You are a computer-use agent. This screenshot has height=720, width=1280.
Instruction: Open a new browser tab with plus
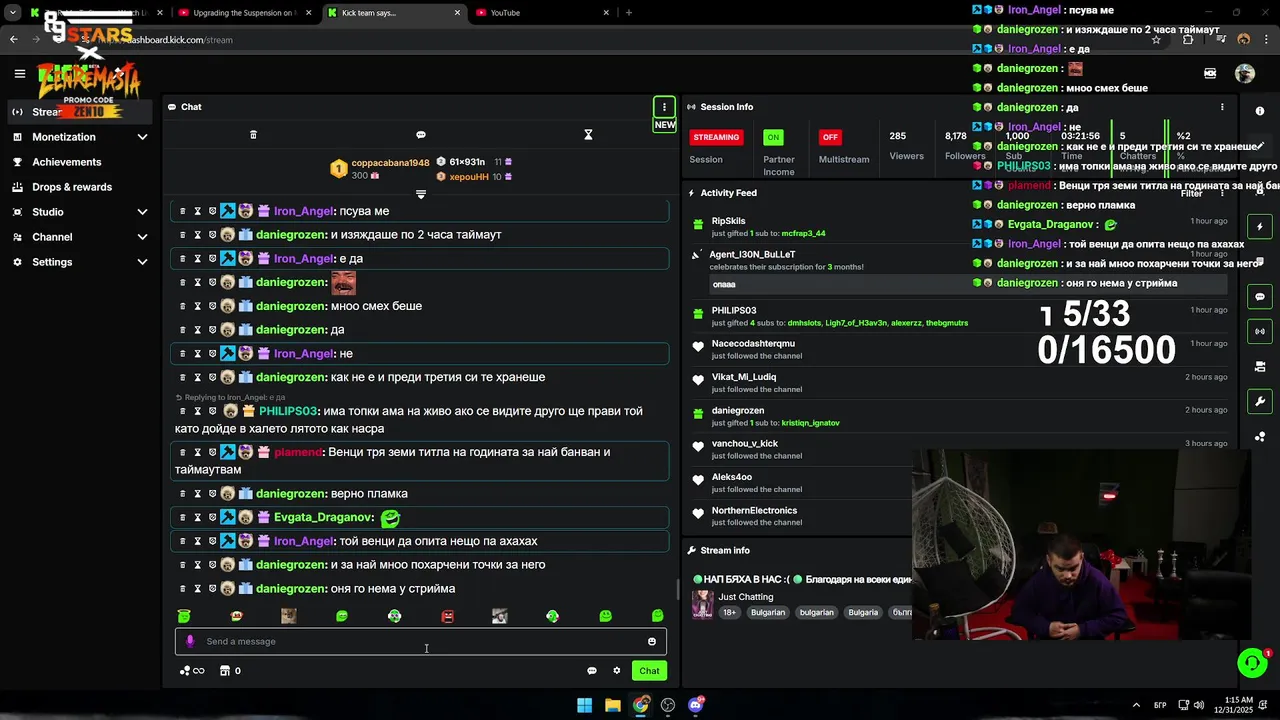click(x=629, y=13)
